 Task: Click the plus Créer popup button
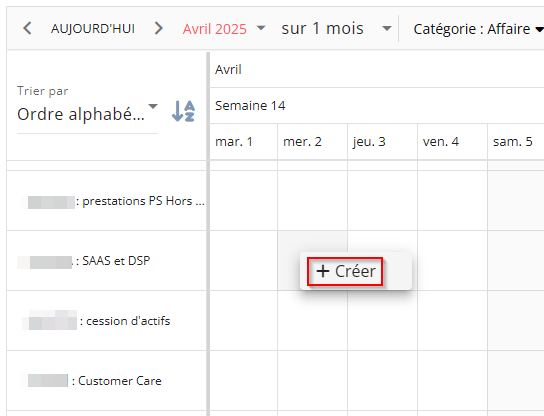coord(345,271)
